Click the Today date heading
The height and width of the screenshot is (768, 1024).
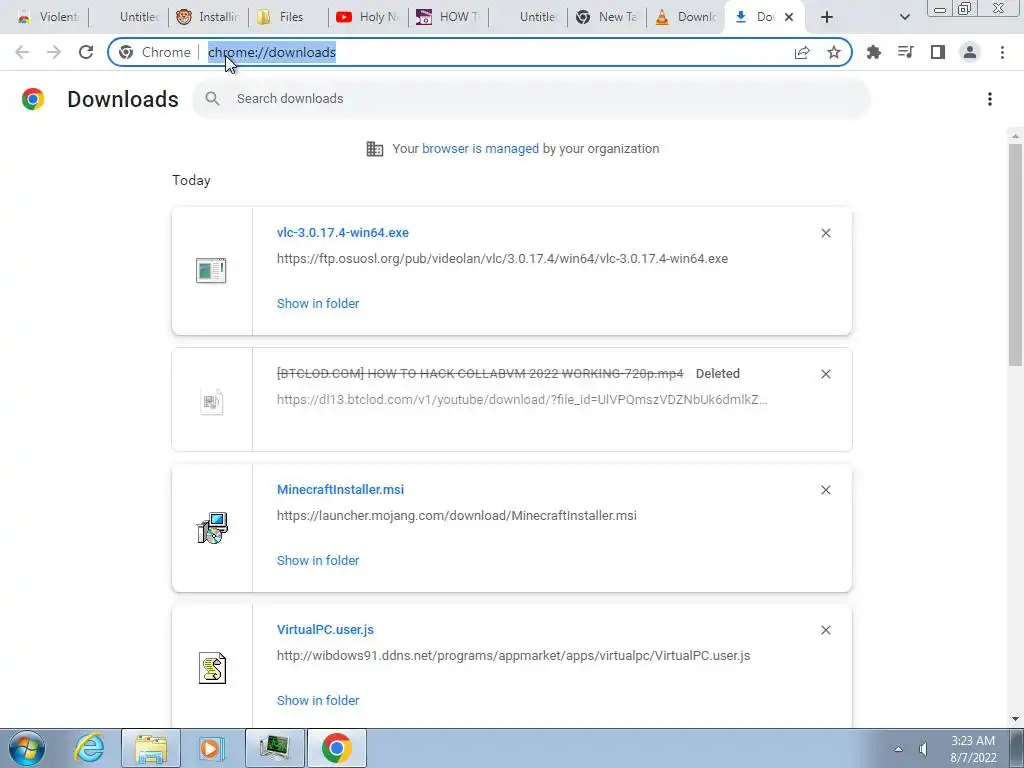[191, 180]
